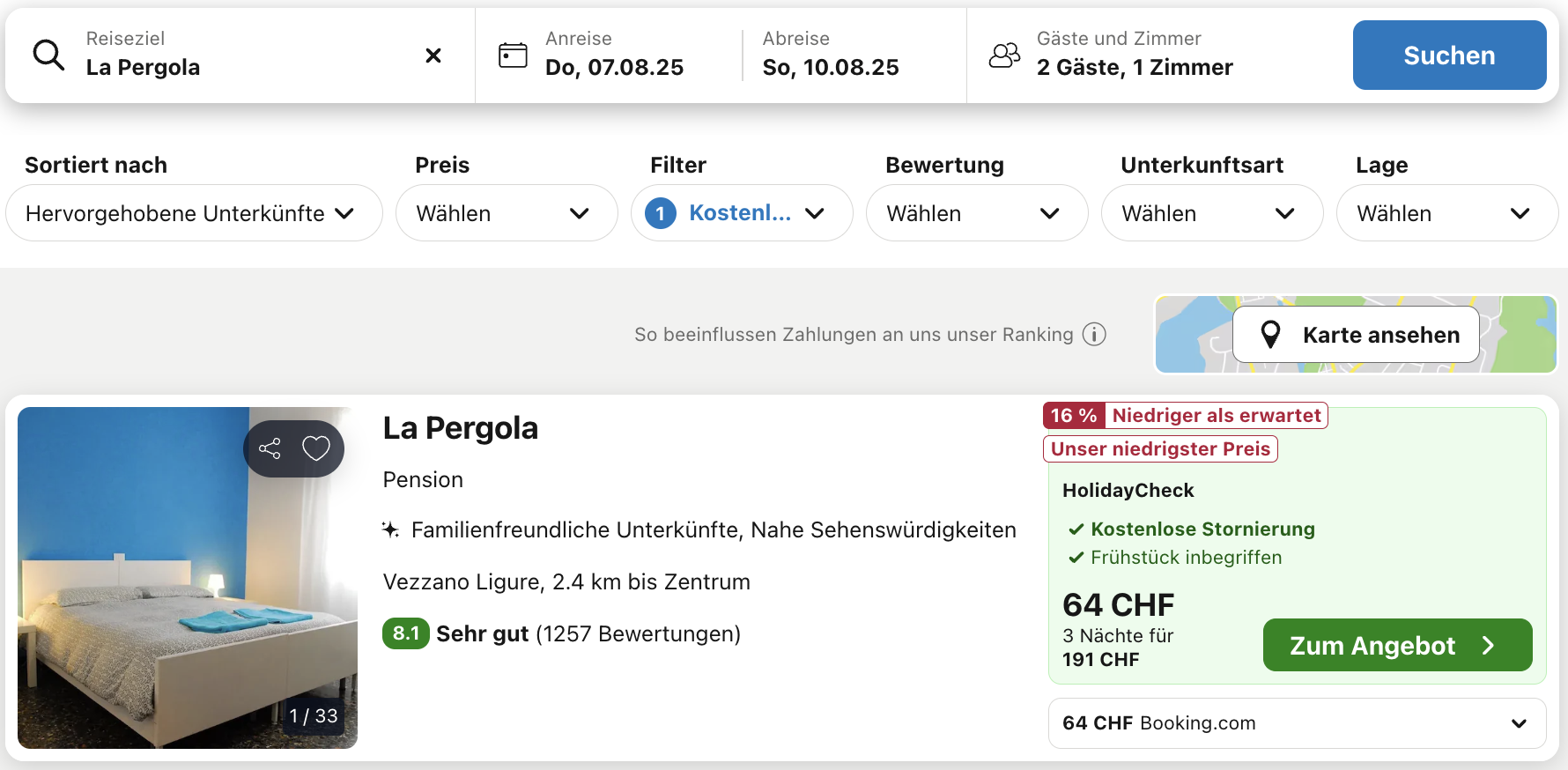Change Abreise date So, 10.08.25
Screen dimensions: 1568x770
coord(831,55)
